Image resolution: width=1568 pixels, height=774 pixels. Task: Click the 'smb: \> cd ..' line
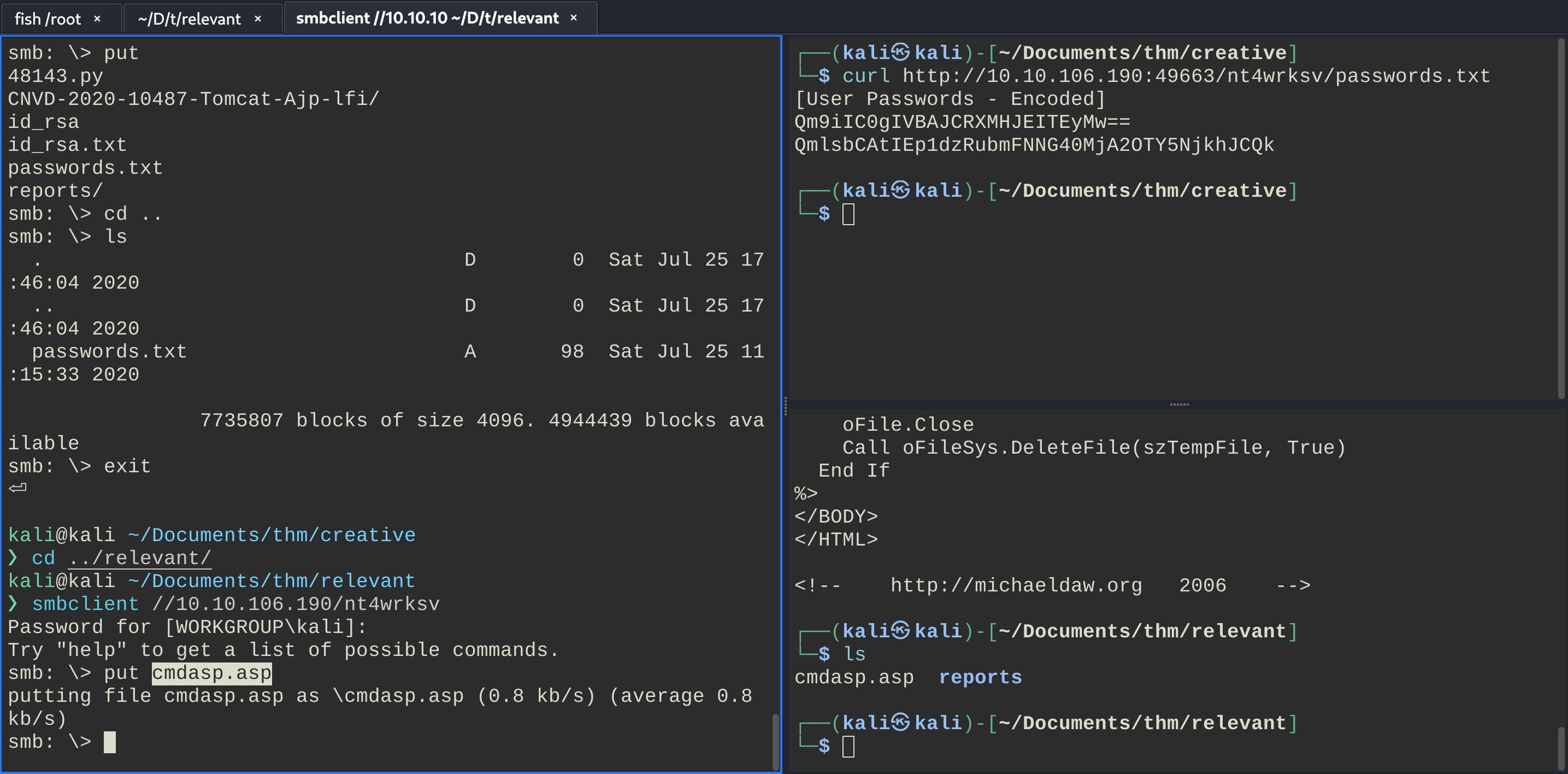point(85,214)
